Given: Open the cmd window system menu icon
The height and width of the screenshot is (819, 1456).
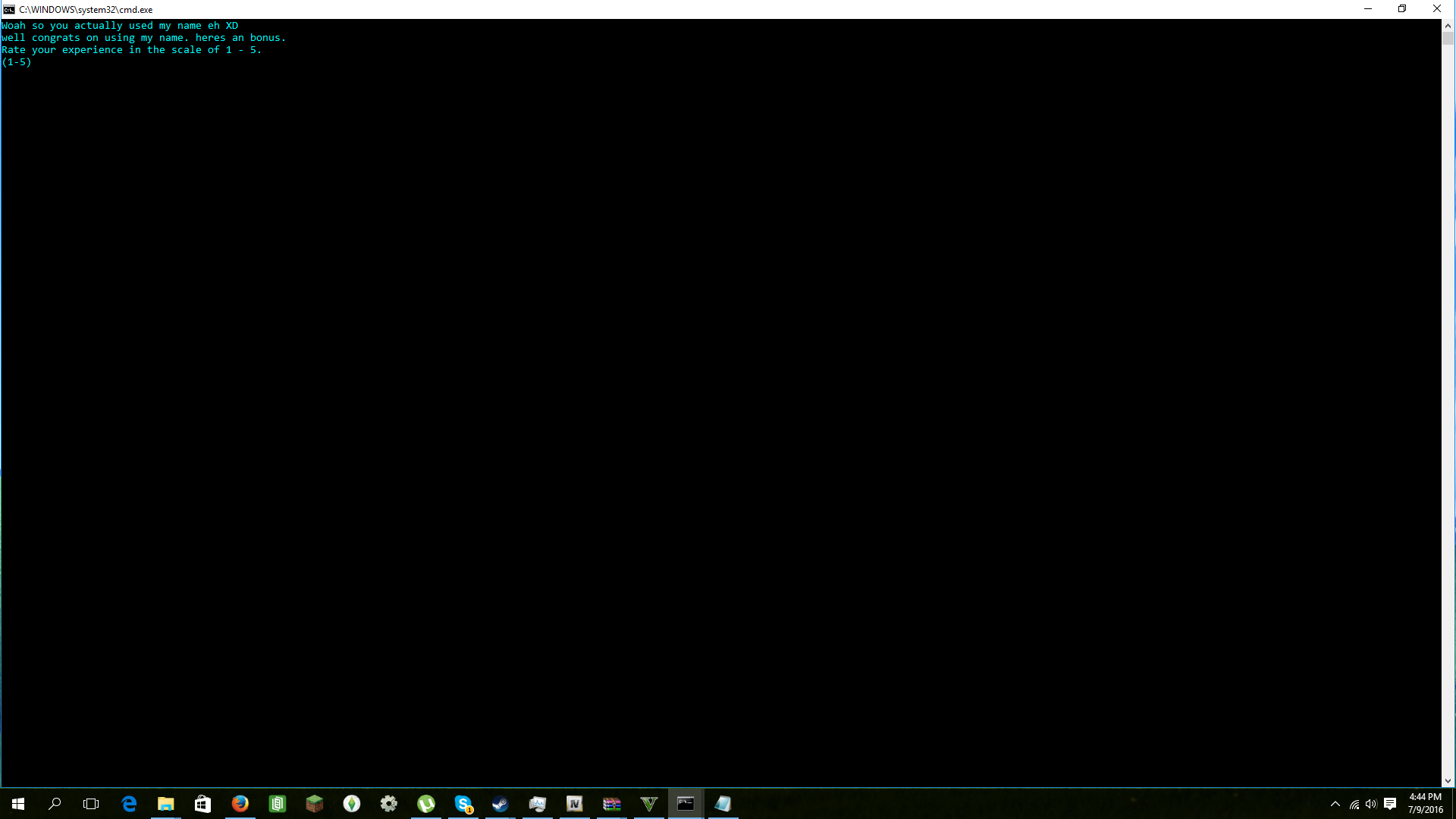Looking at the screenshot, I should coord(8,9).
